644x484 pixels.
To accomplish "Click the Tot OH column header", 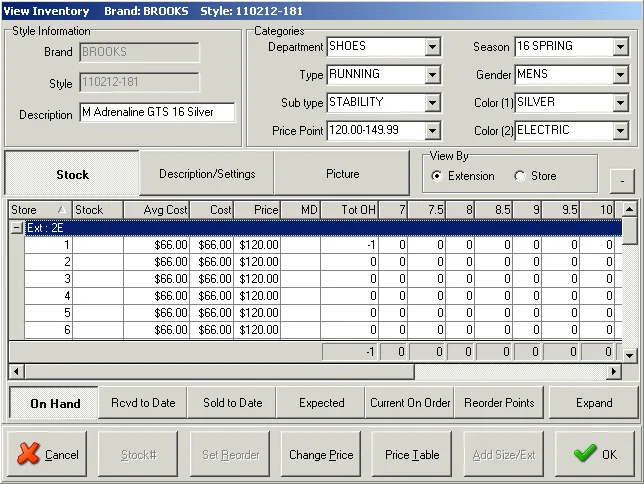I will click(x=350, y=210).
